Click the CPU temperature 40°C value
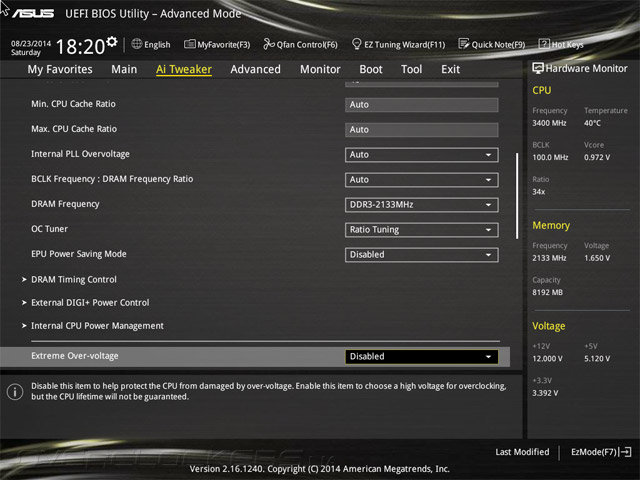 [x=592, y=123]
